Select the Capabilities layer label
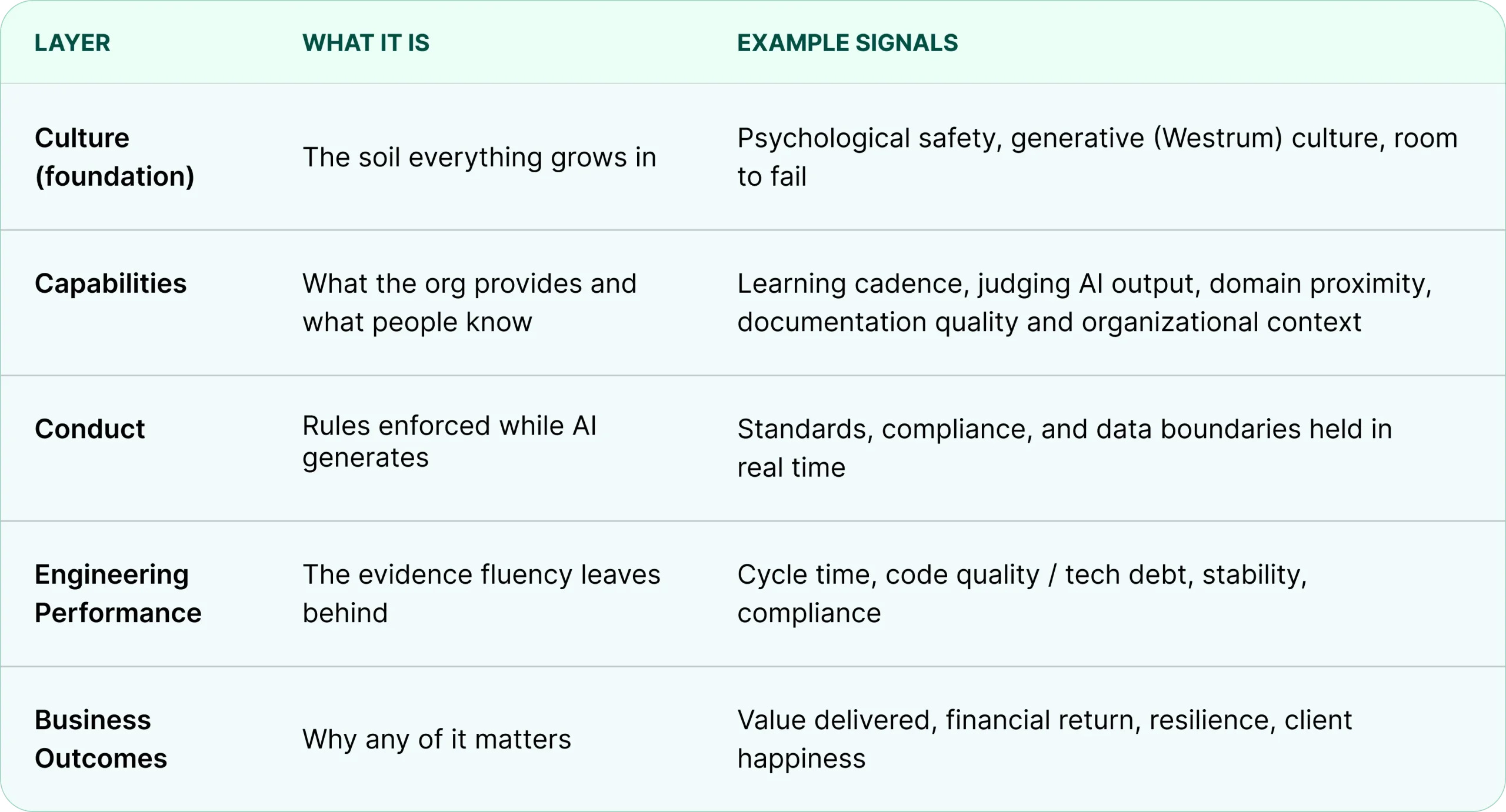 pyautogui.click(x=111, y=283)
